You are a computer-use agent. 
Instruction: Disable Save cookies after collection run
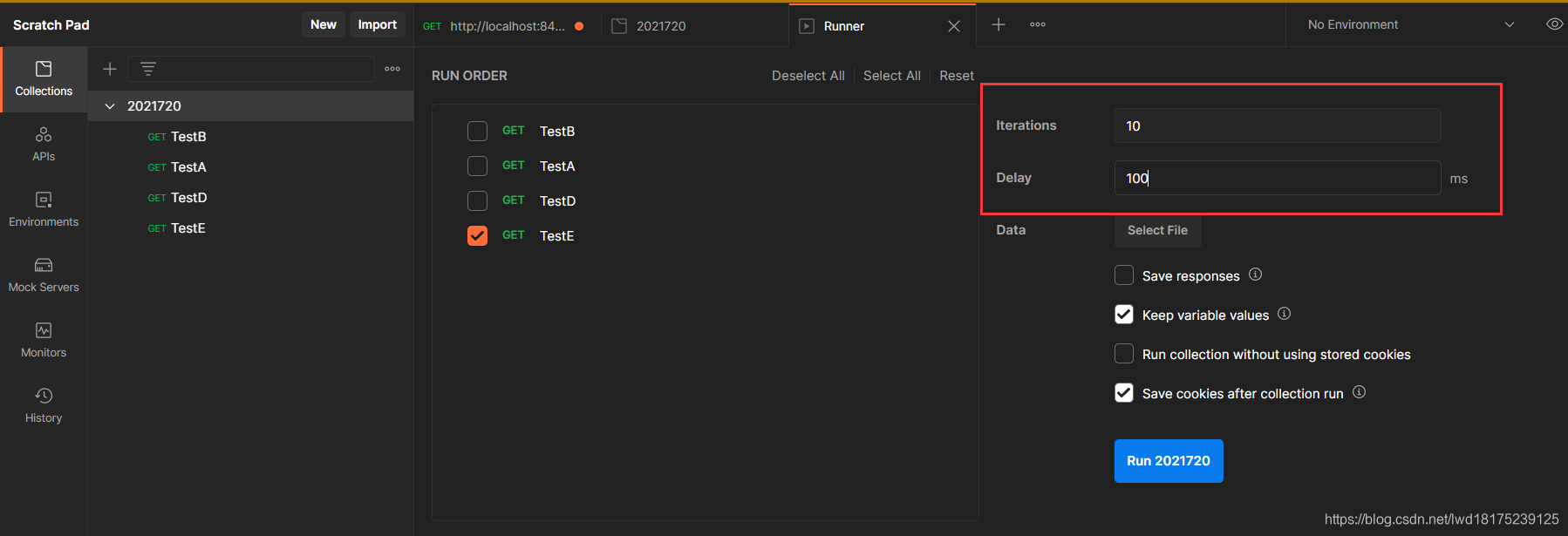click(1124, 393)
